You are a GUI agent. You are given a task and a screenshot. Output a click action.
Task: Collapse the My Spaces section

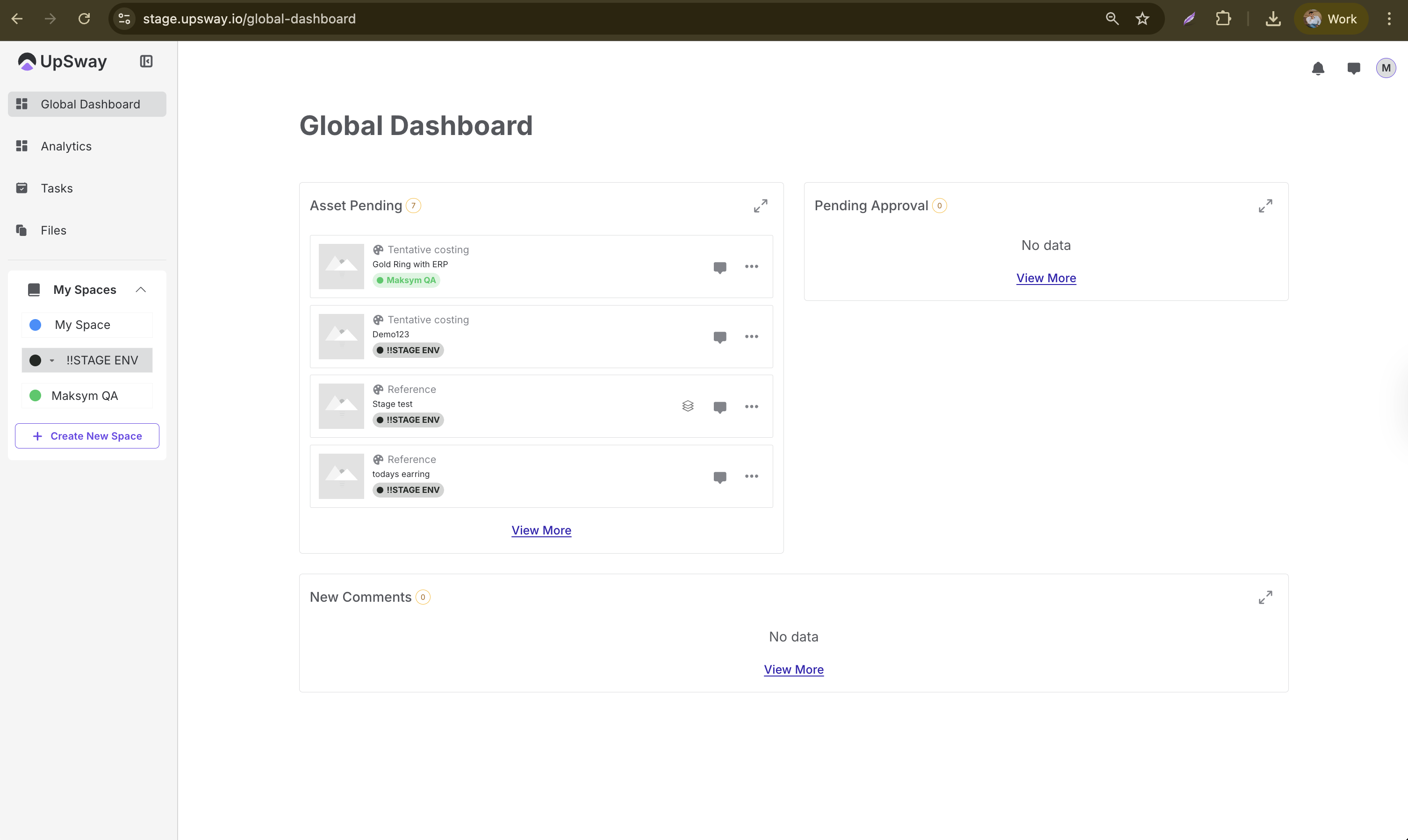coord(141,290)
